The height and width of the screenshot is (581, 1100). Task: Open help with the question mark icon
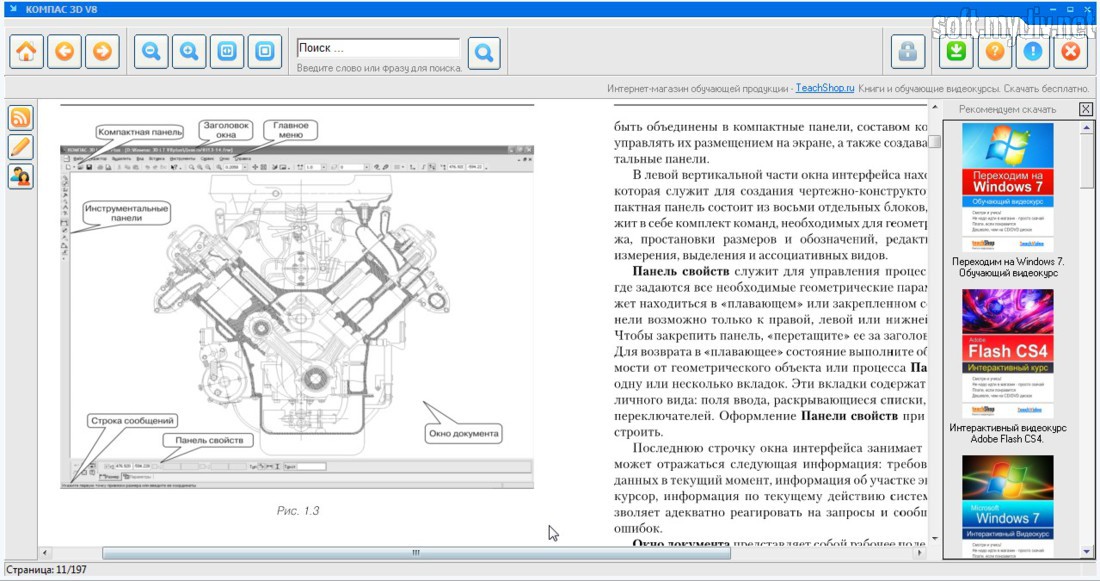coord(995,51)
